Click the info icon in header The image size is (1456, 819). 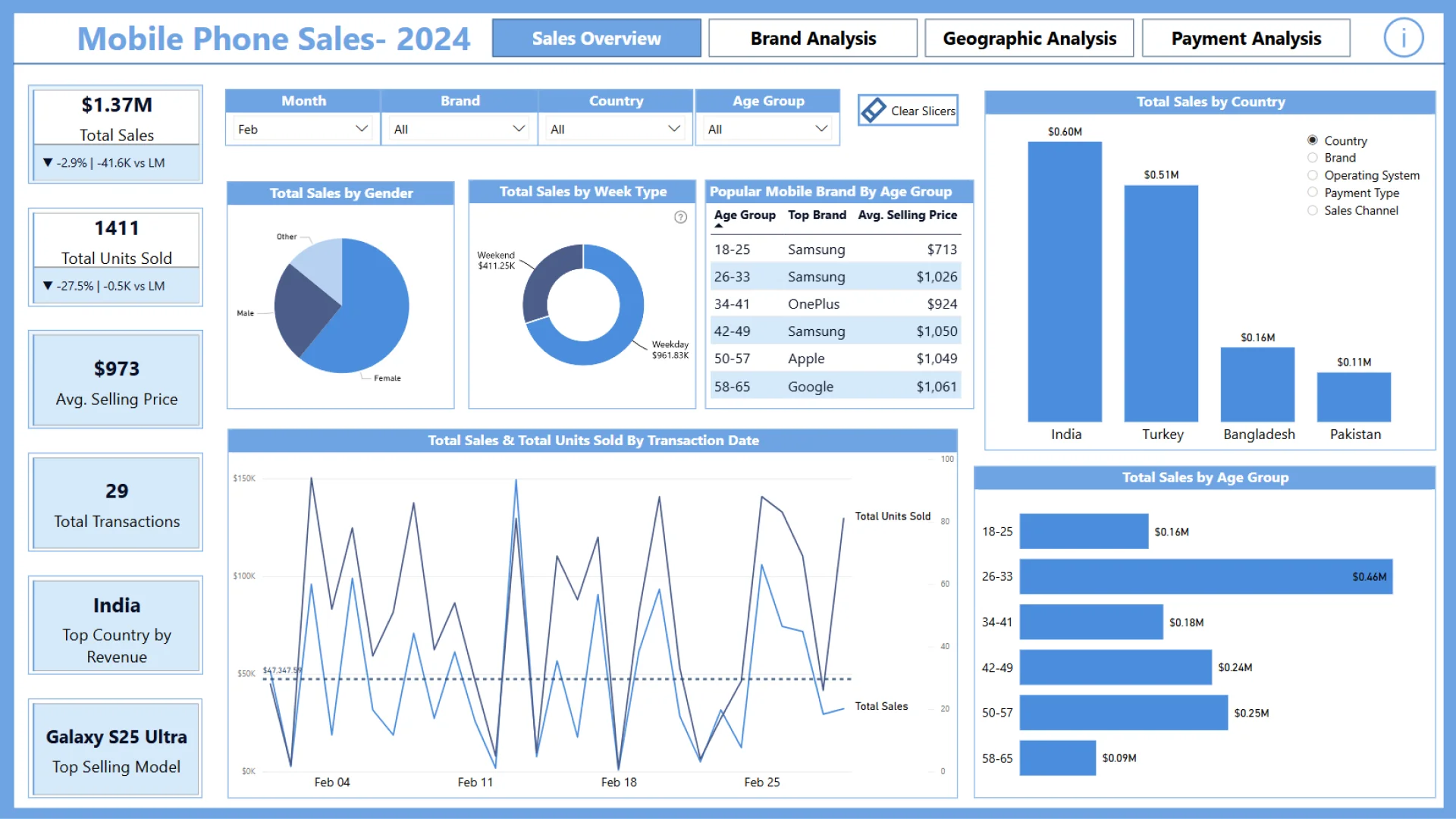click(1403, 38)
